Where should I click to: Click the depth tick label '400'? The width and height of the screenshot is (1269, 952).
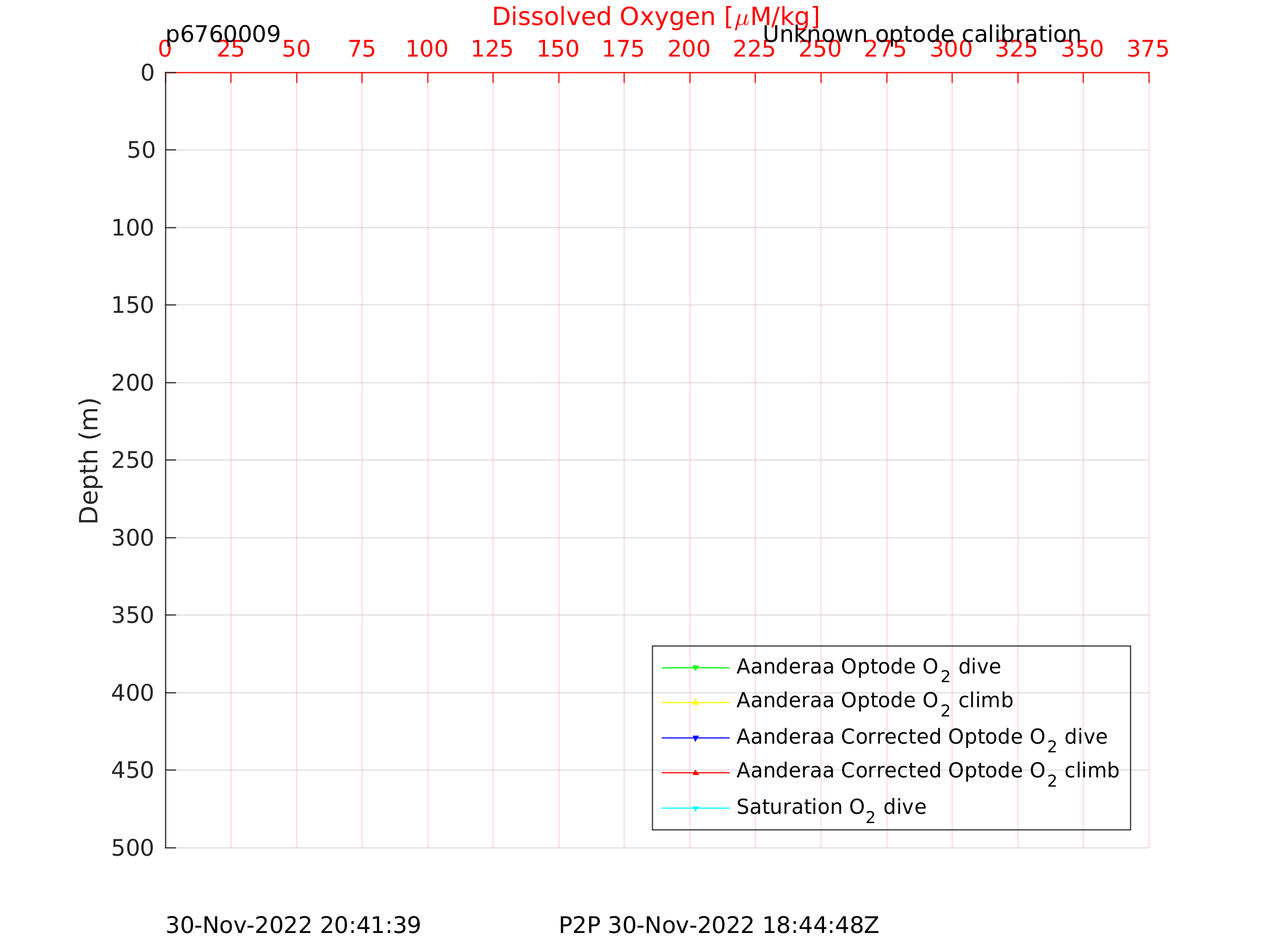(x=133, y=693)
